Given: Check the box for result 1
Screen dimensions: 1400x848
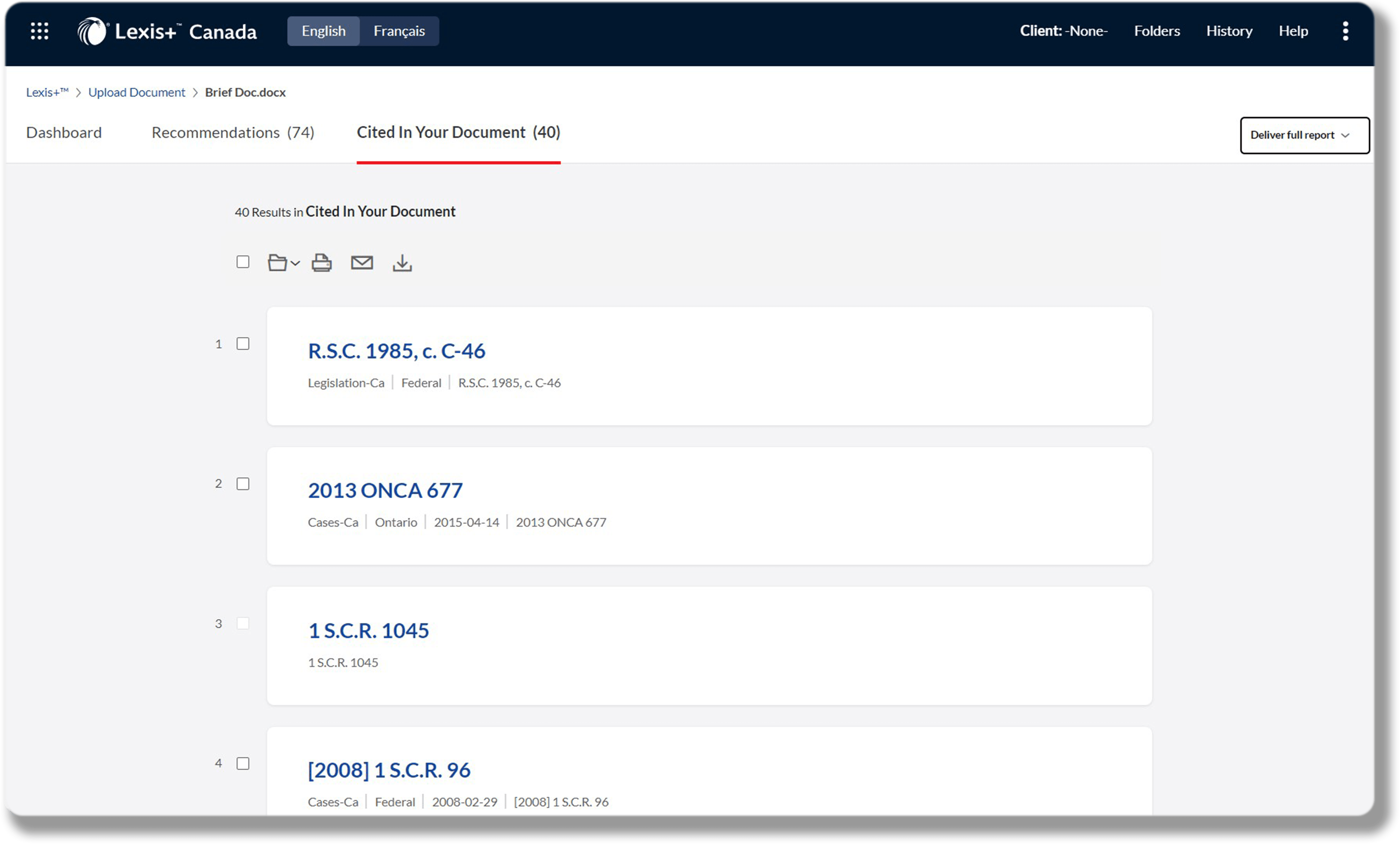Looking at the screenshot, I should pyautogui.click(x=243, y=344).
